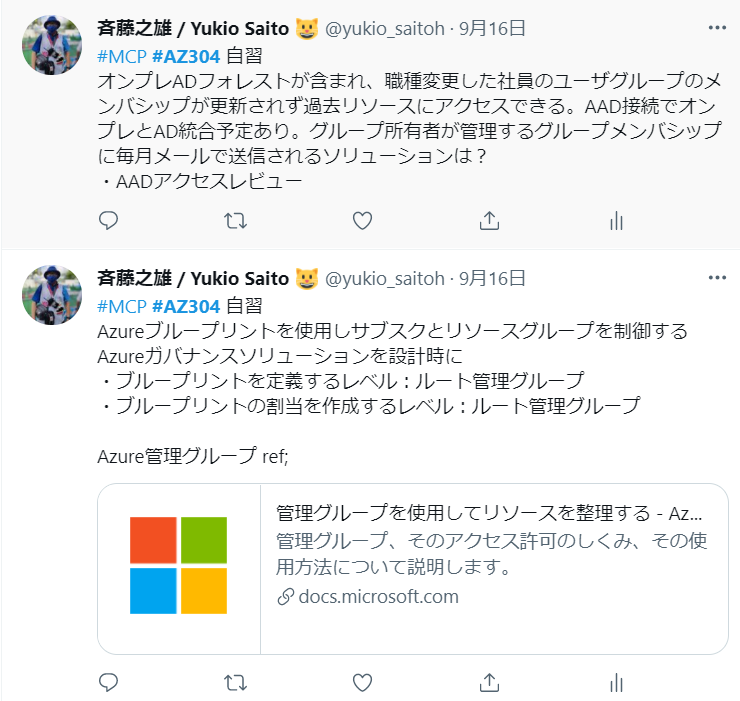The height and width of the screenshot is (701, 740).
Task: Reply to the first AZ304 tweet
Action: [109, 220]
